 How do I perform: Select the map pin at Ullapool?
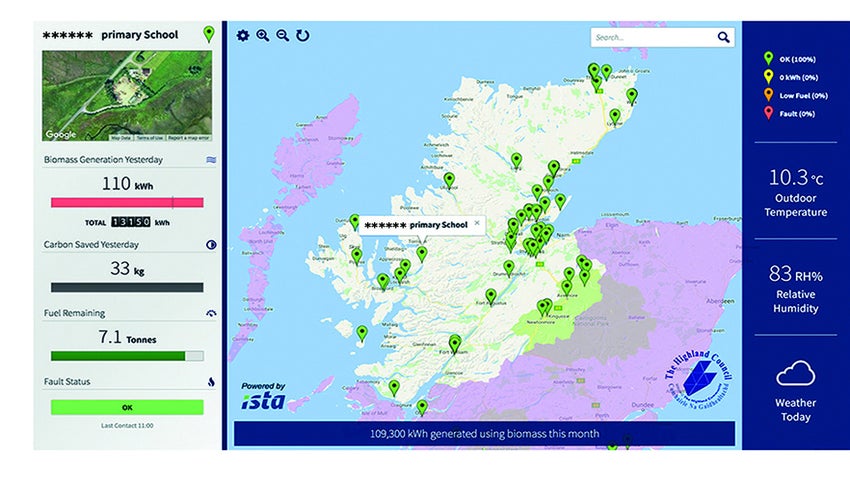[449, 179]
